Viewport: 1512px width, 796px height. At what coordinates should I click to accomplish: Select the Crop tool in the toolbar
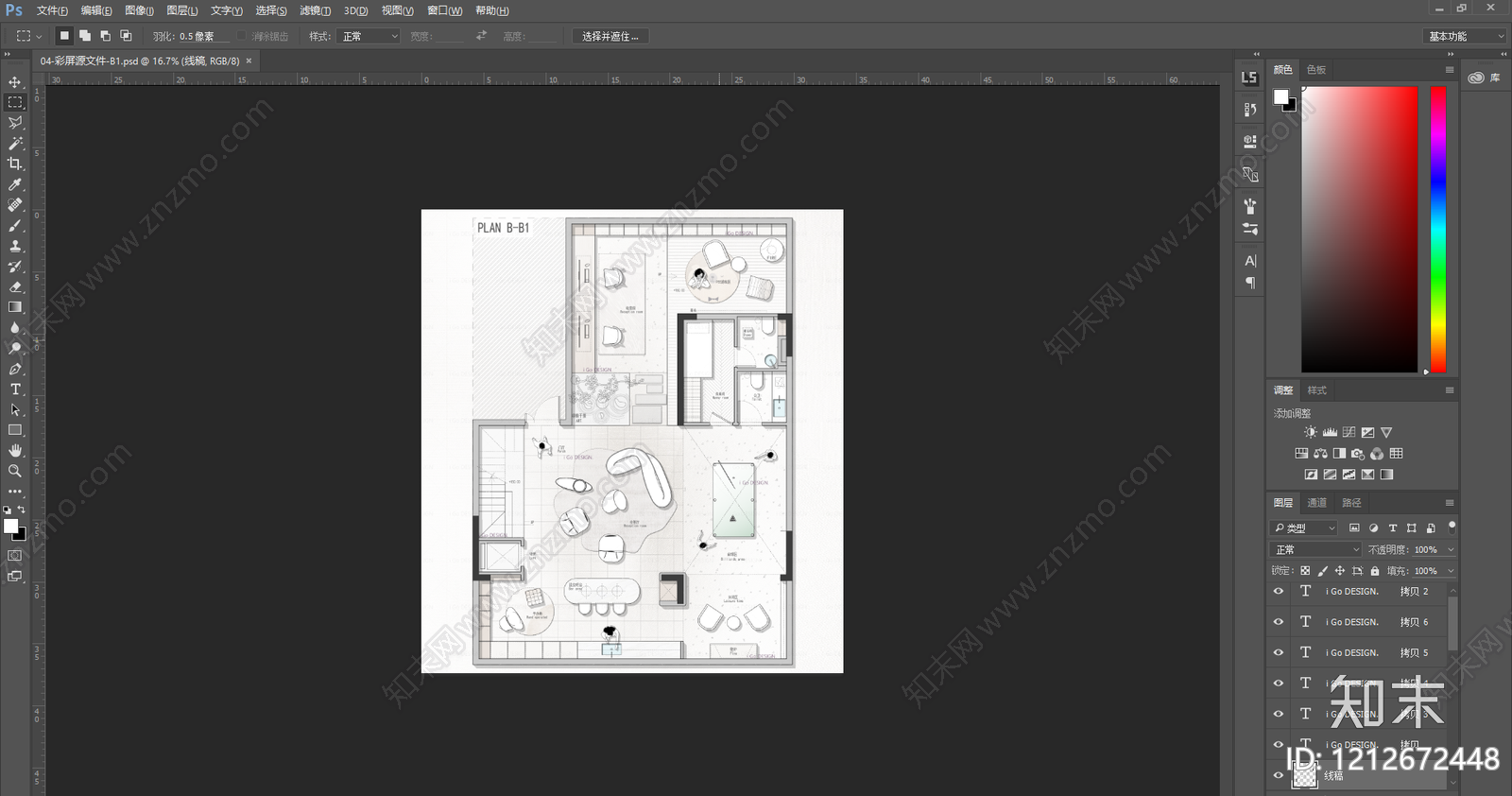(15, 164)
